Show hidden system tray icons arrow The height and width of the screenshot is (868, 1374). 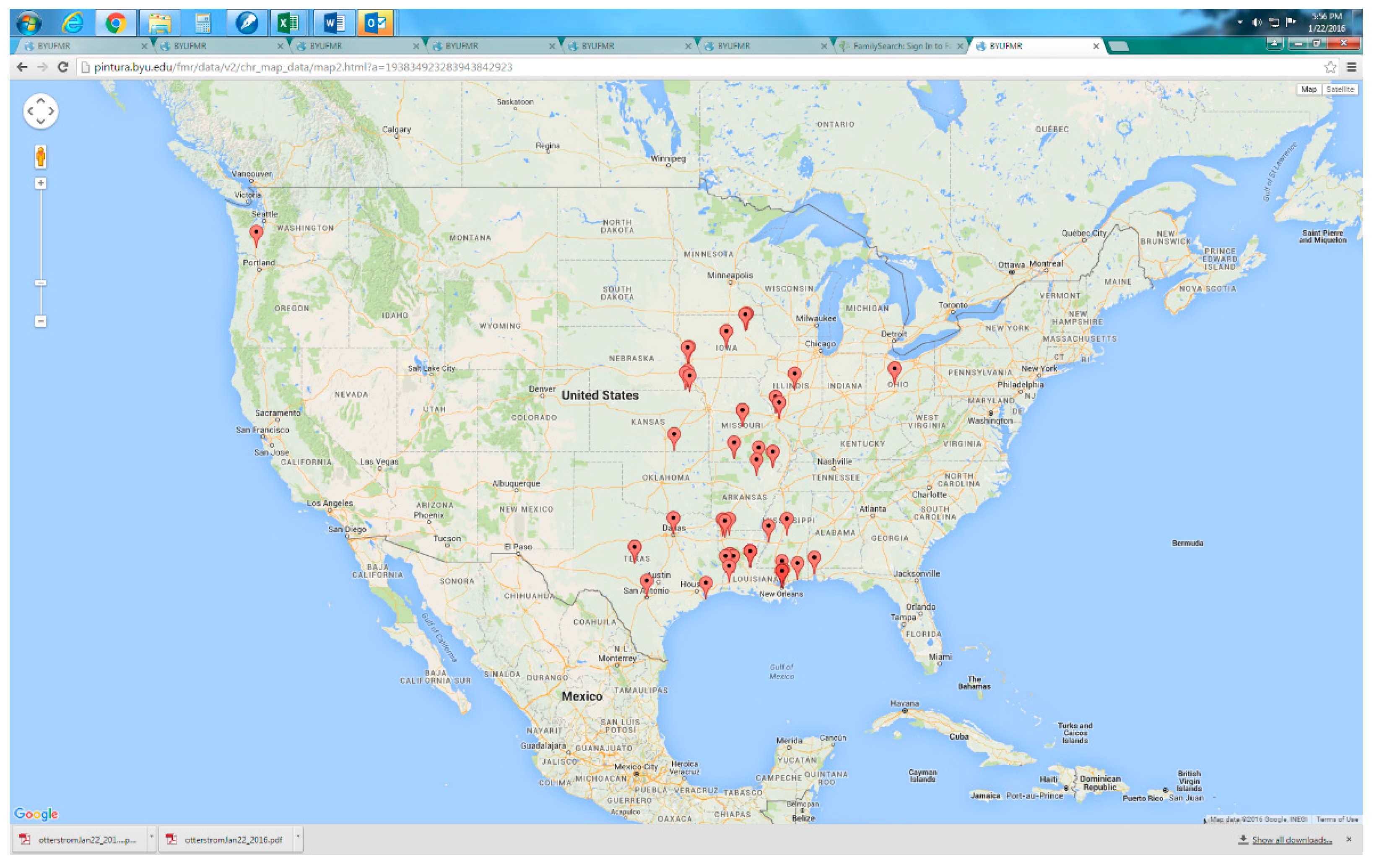click(x=1240, y=22)
